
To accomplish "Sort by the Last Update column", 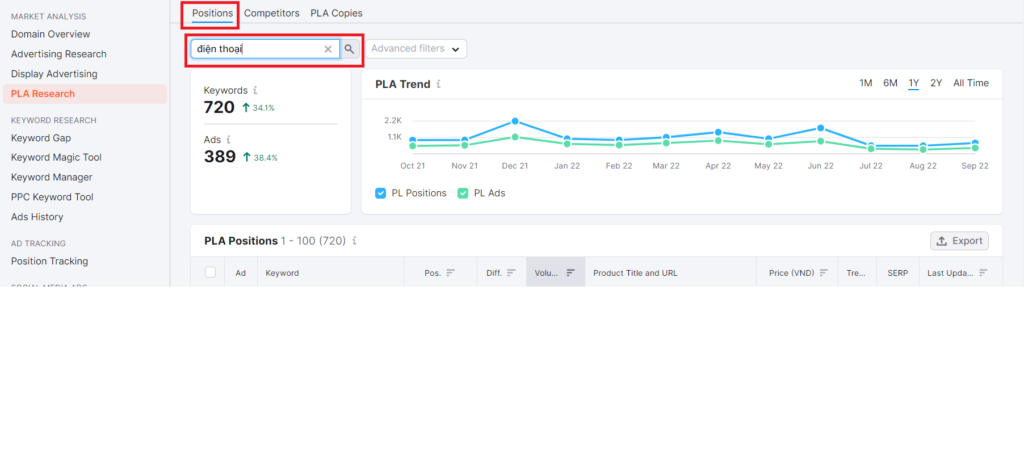I will pos(957,273).
